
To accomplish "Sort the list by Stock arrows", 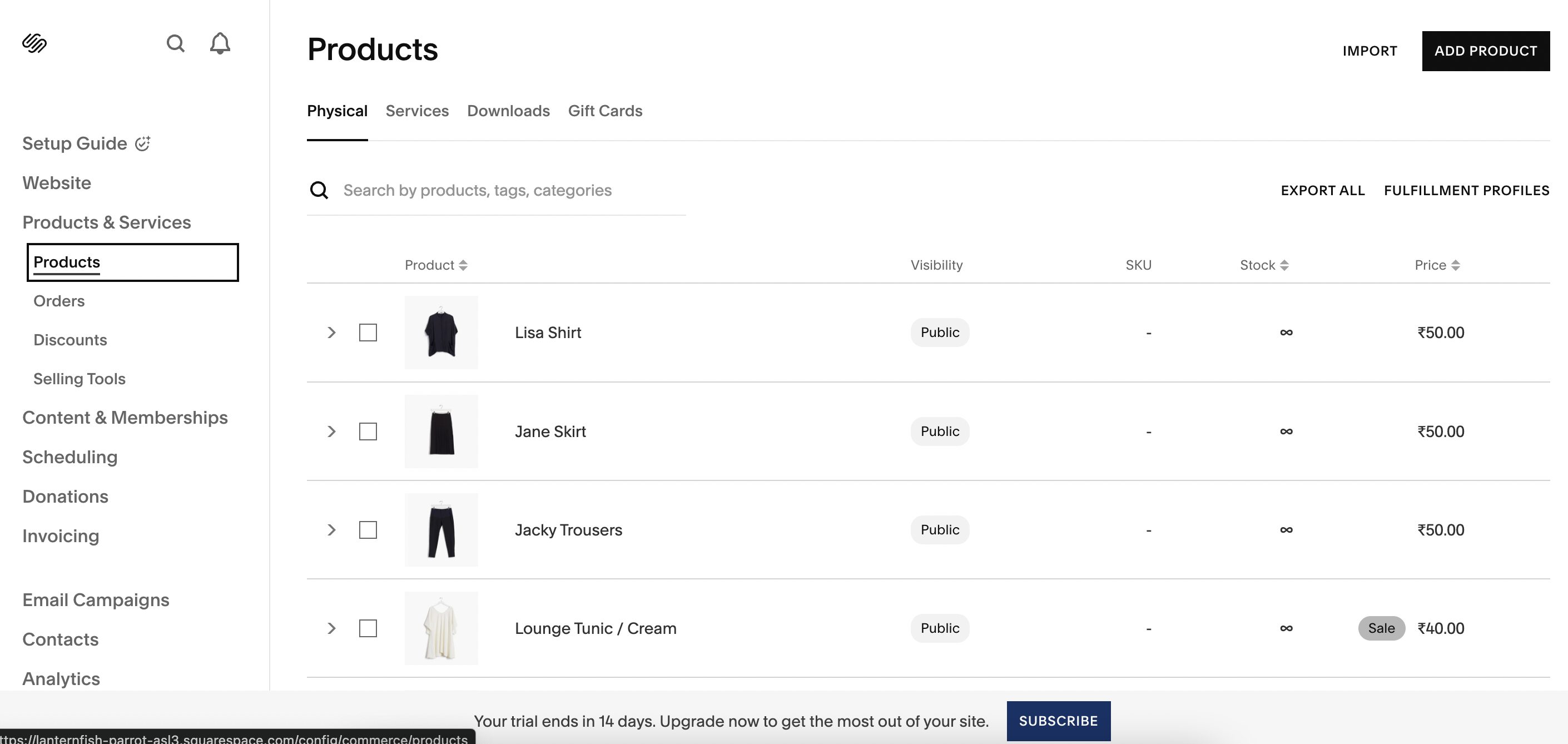I will 1284,265.
